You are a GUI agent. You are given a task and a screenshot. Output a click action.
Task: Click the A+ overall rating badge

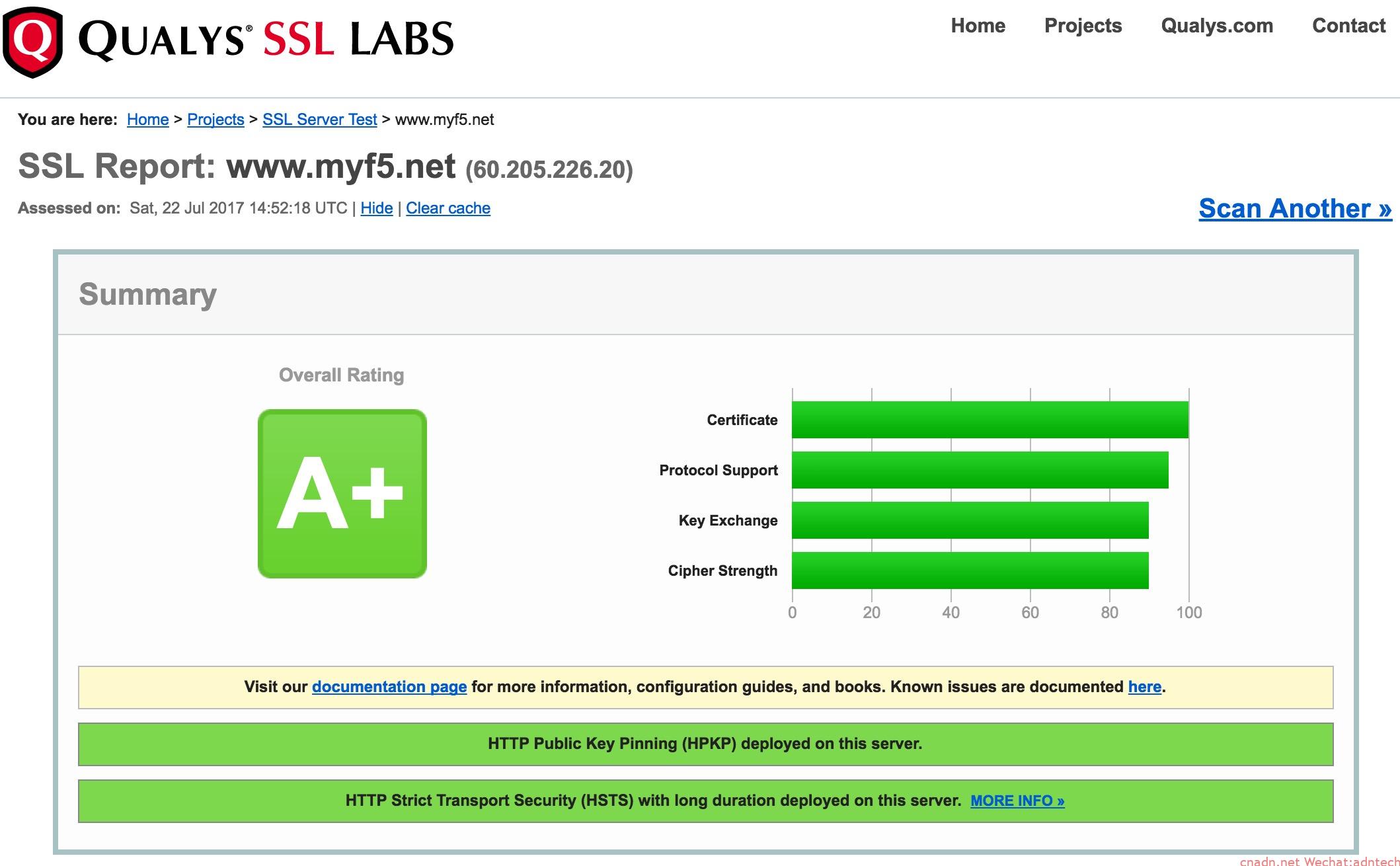[x=342, y=493]
